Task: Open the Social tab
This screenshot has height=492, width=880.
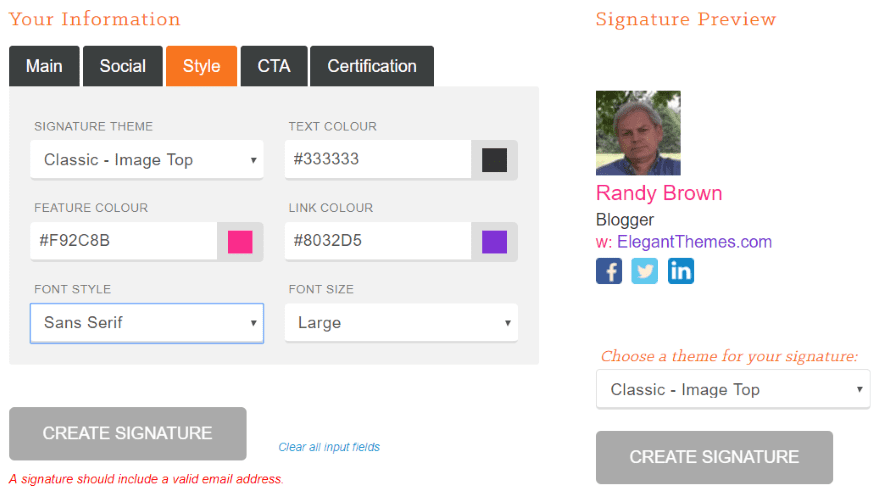Action: (x=123, y=66)
